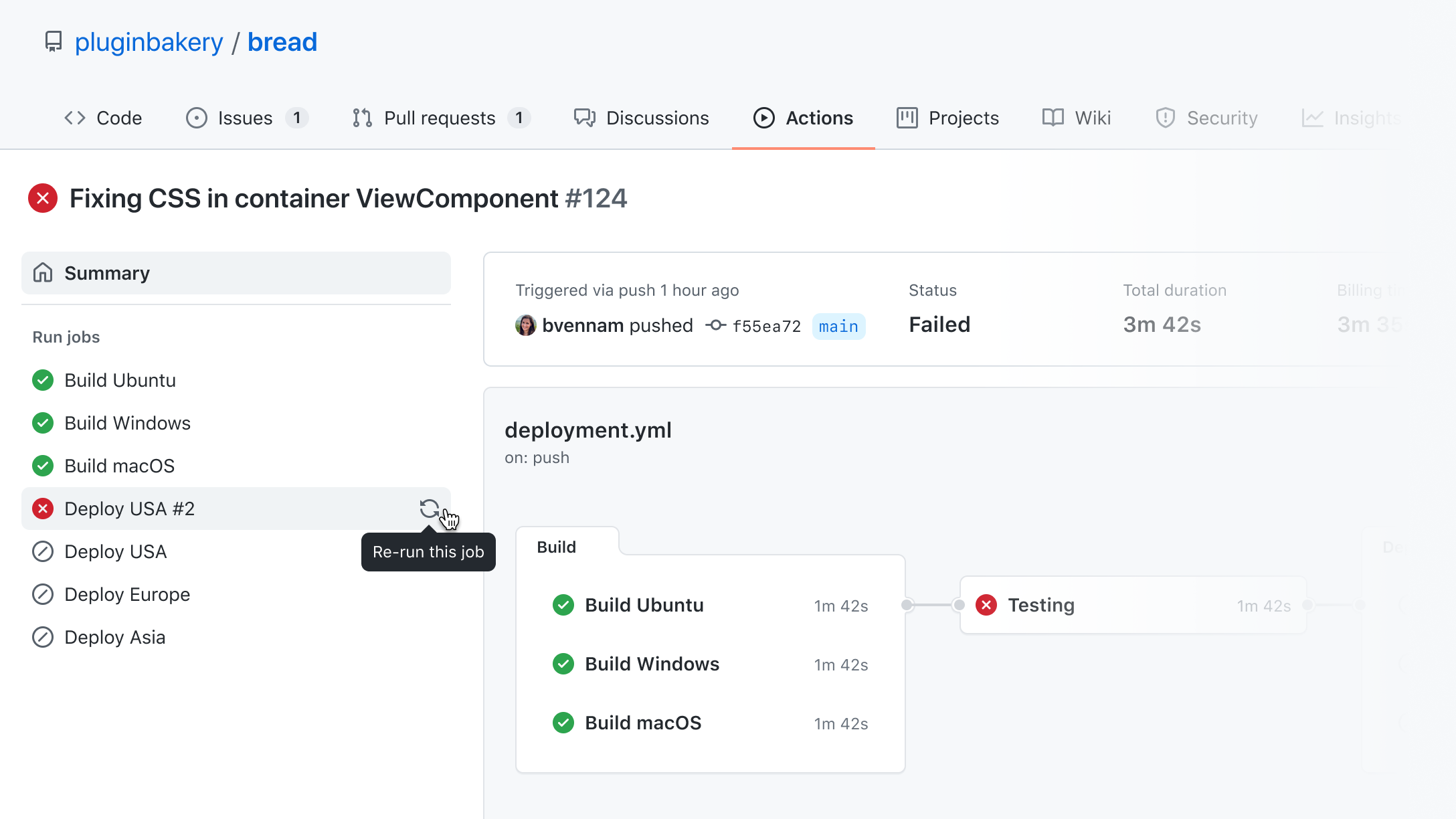
Task: Click the green check on graph Build Ubuntu
Action: click(563, 605)
